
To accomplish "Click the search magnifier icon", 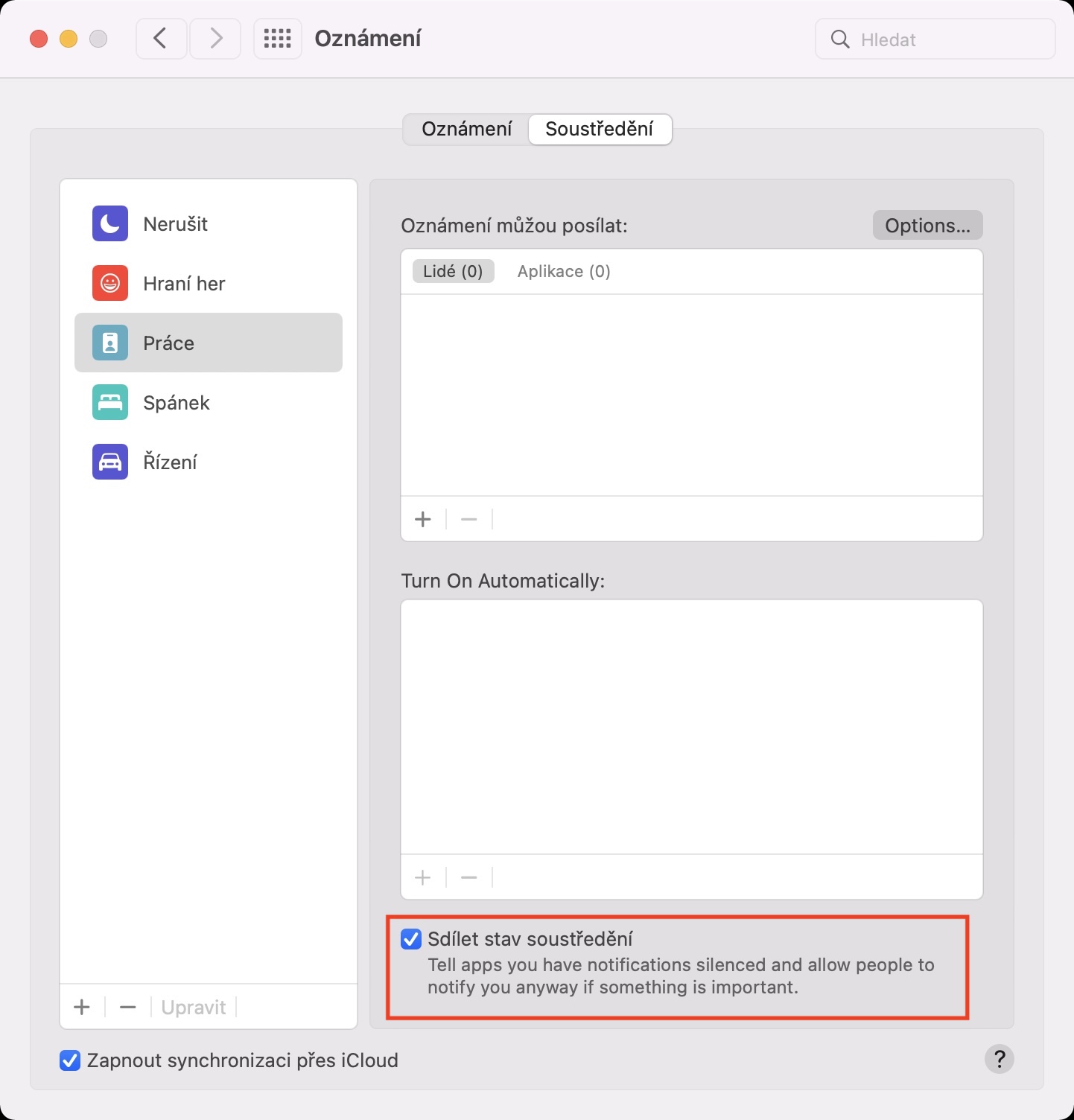I will [x=840, y=39].
